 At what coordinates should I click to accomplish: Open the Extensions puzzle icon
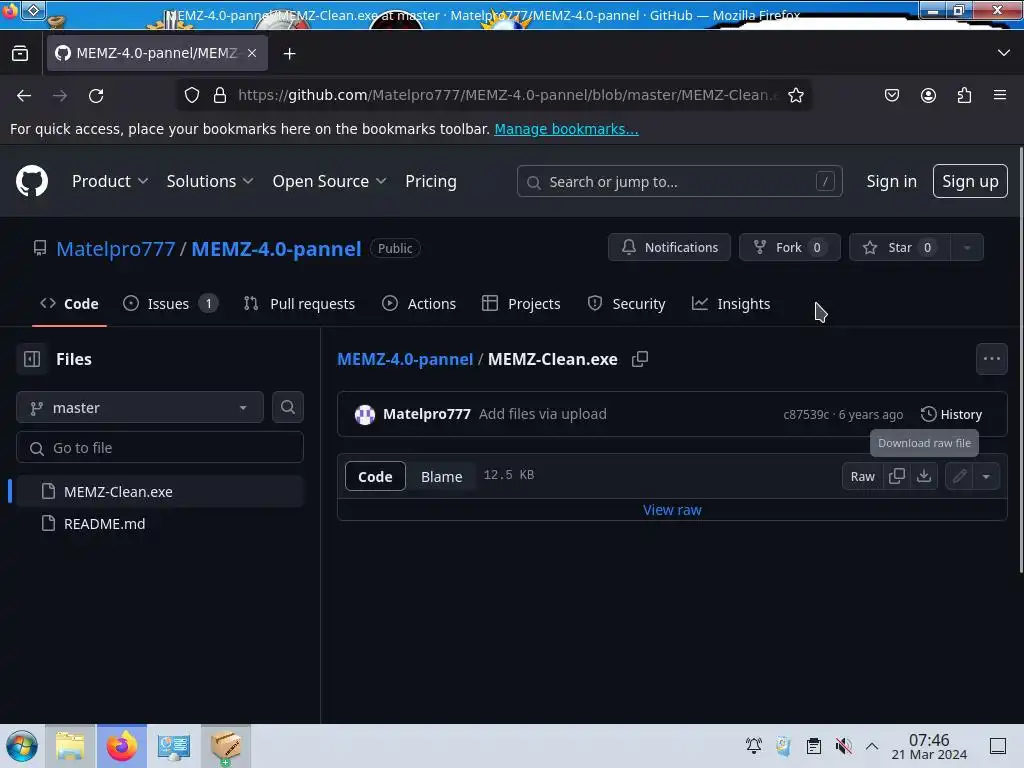point(964,95)
